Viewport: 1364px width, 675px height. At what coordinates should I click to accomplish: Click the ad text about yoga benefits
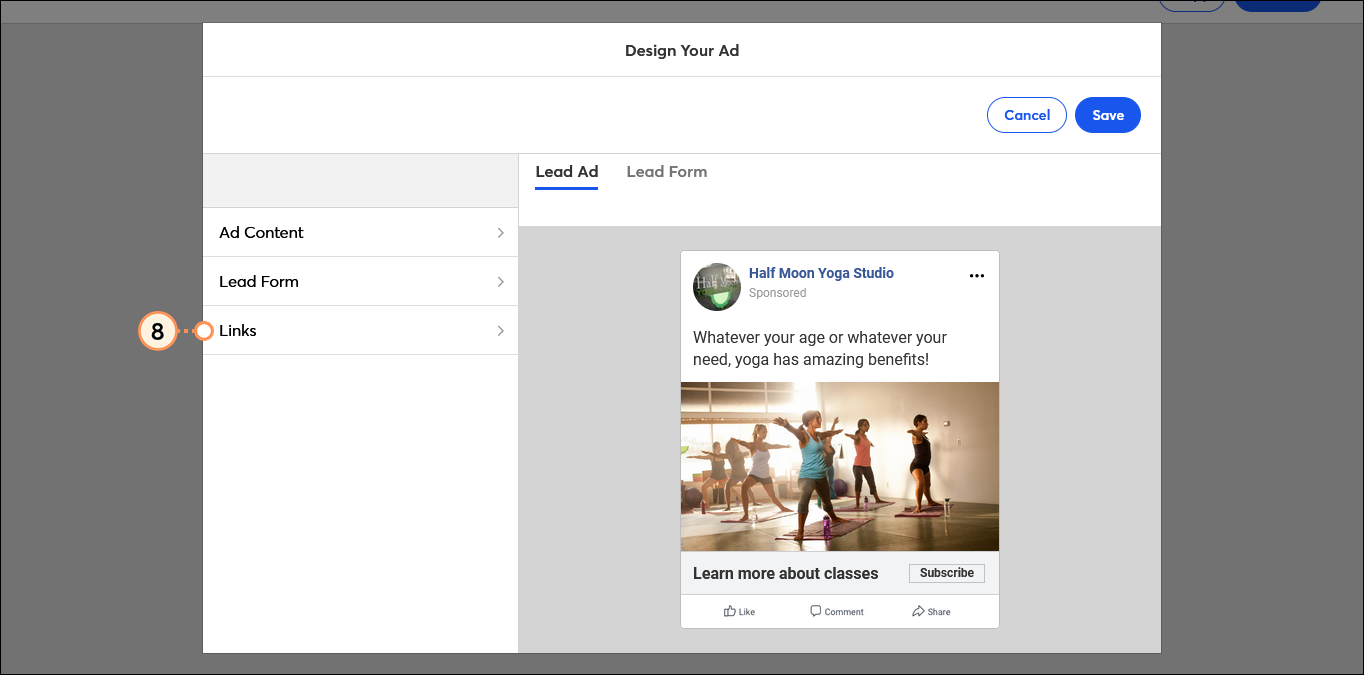[x=820, y=349]
